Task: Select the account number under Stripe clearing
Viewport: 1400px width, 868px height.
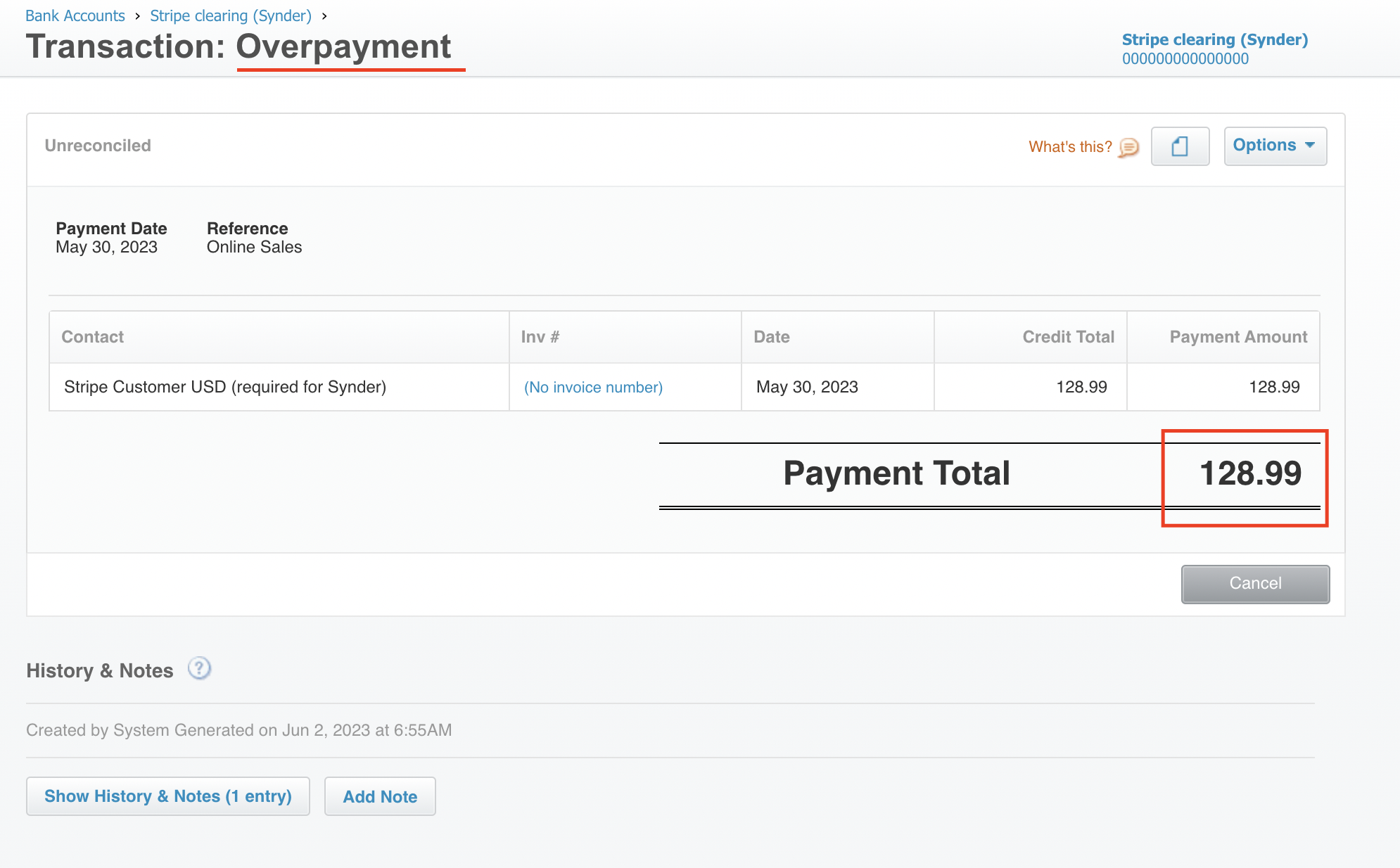Action: click(x=1186, y=59)
